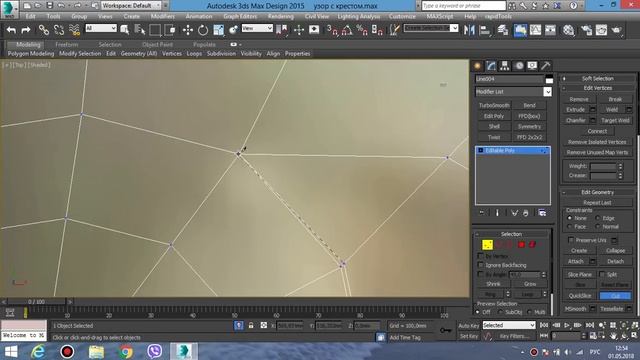
Task: Toggle the Percent Snap icon
Action: (362, 30)
